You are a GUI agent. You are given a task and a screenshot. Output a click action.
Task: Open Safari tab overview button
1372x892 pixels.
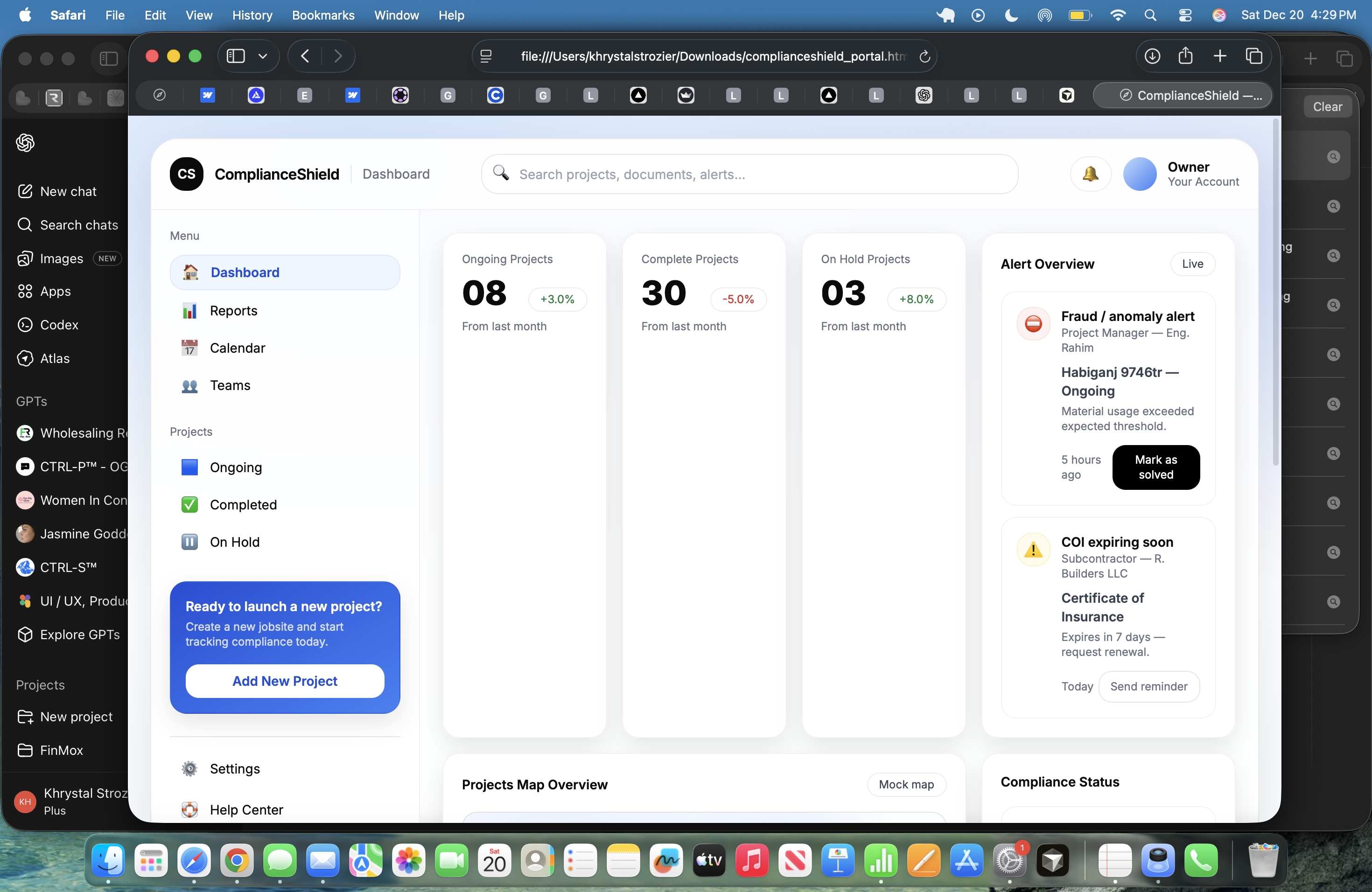[x=1254, y=56]
